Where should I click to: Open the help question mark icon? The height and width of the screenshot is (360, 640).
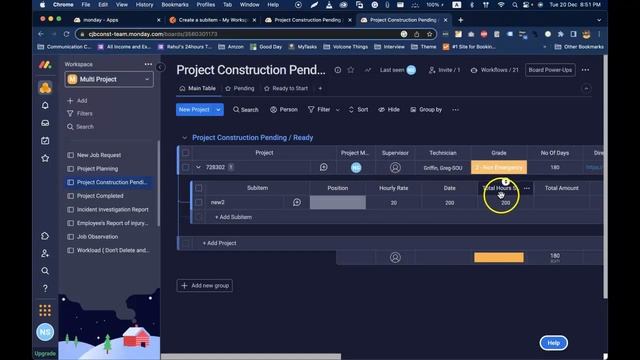click(45, 289)
